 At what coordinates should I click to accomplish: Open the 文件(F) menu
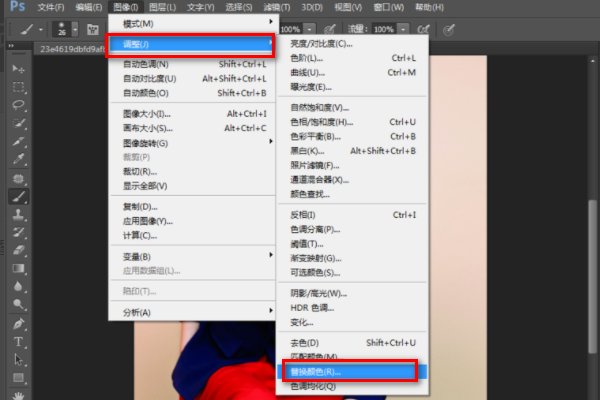51,7
